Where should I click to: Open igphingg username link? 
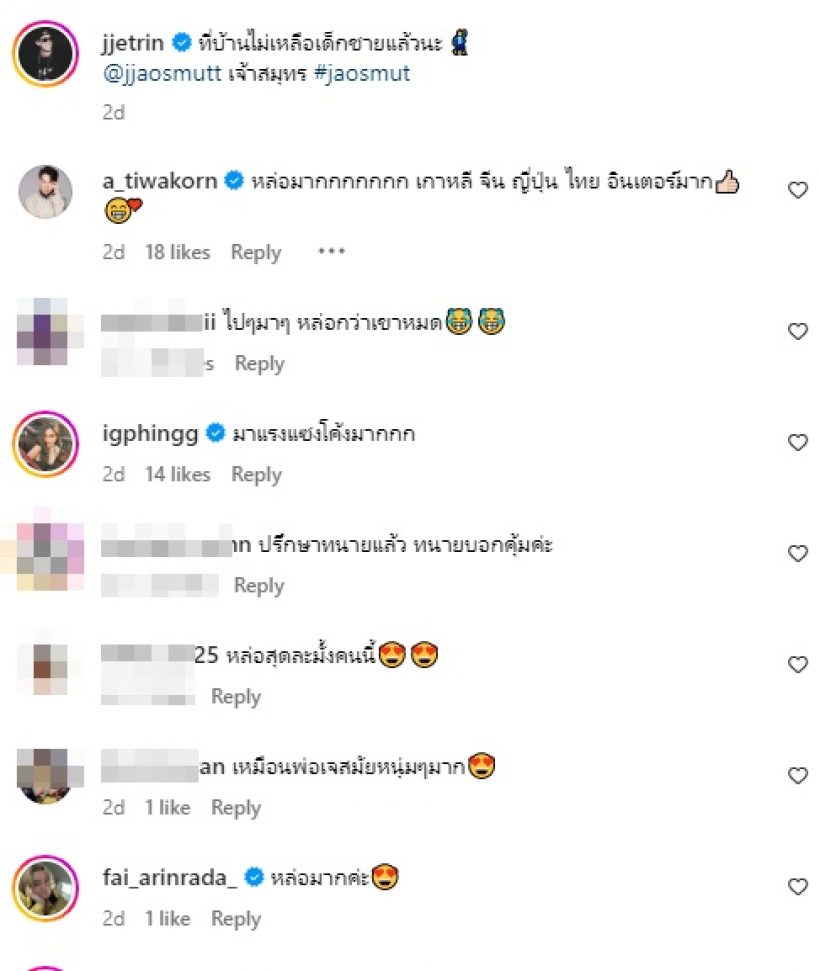coord(150,433)
